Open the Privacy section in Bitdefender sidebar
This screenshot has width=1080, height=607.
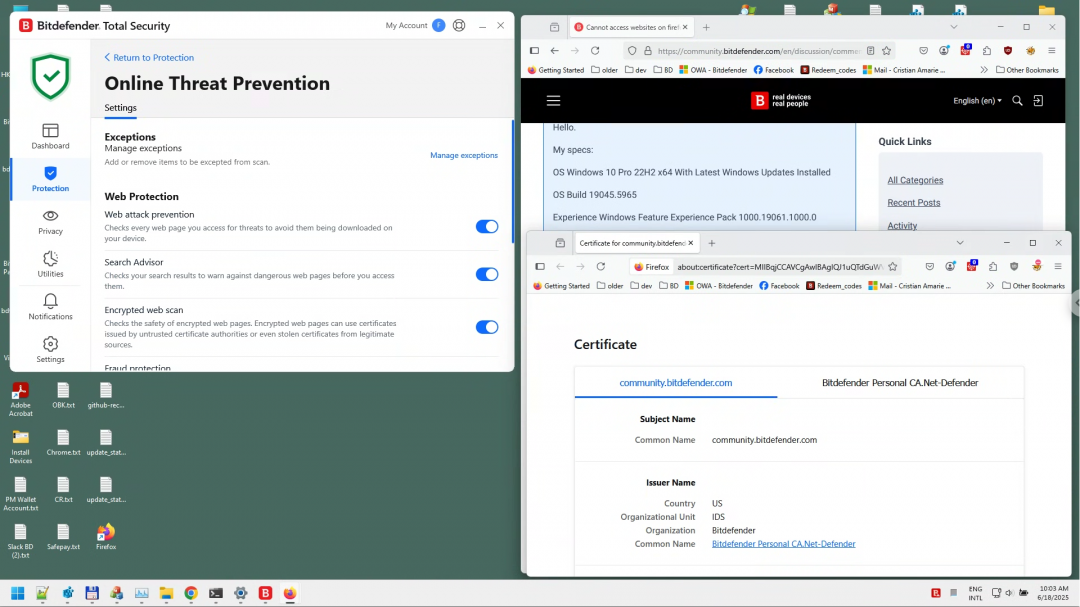point(50,222)
